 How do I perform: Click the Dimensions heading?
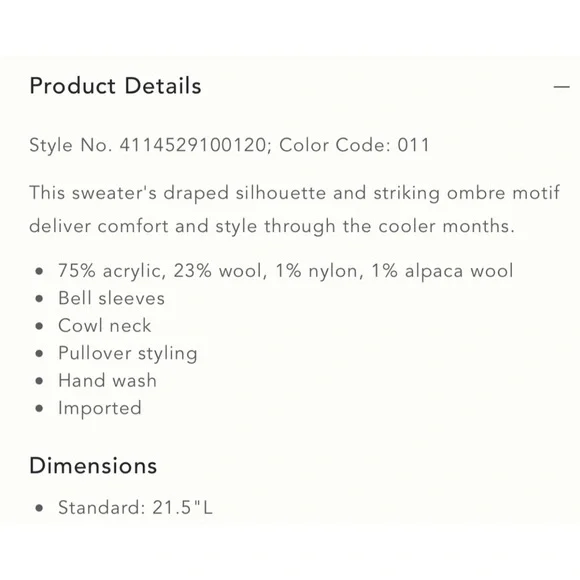(93, 466)
